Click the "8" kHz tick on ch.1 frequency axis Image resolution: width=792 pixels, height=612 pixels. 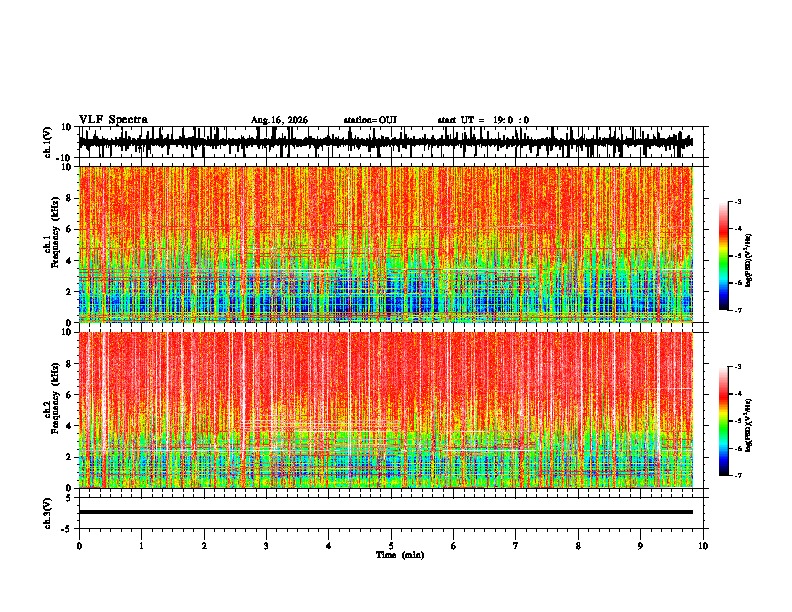pos(69,198)
